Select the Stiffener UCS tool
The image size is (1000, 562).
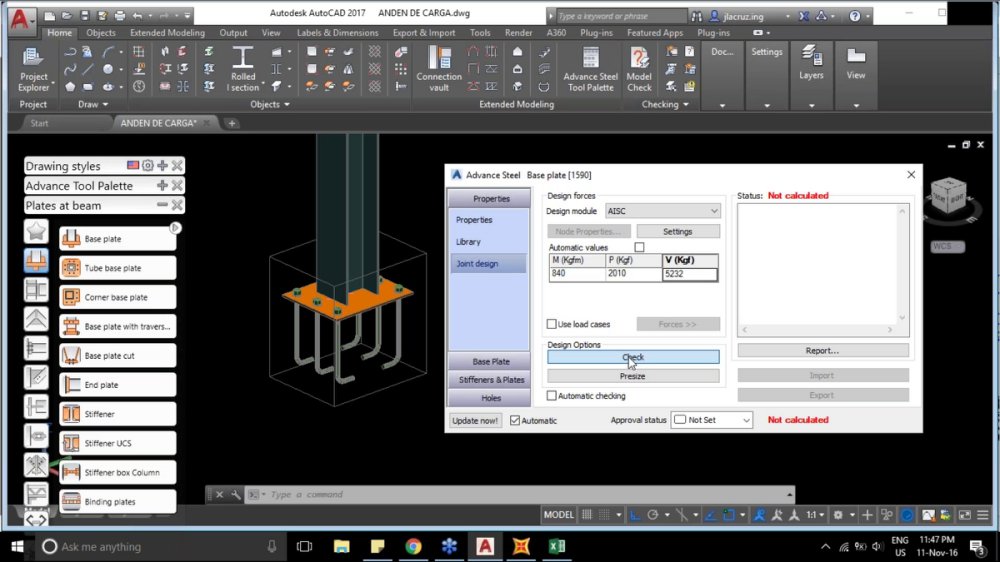click(x=117, y=443)
